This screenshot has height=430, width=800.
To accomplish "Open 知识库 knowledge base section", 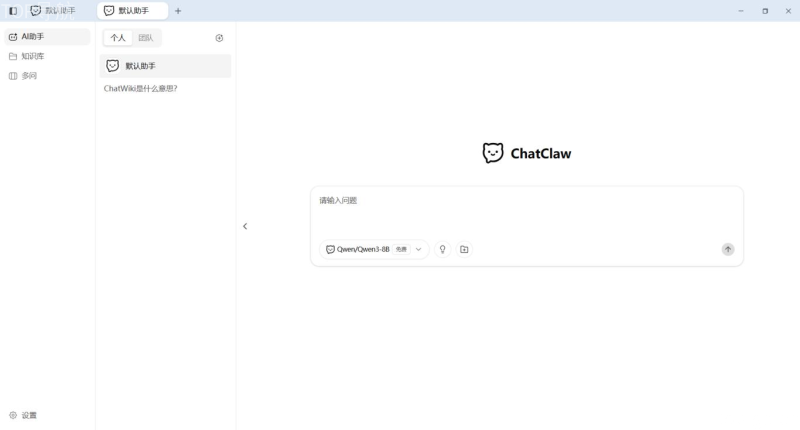I will (47, 56).
